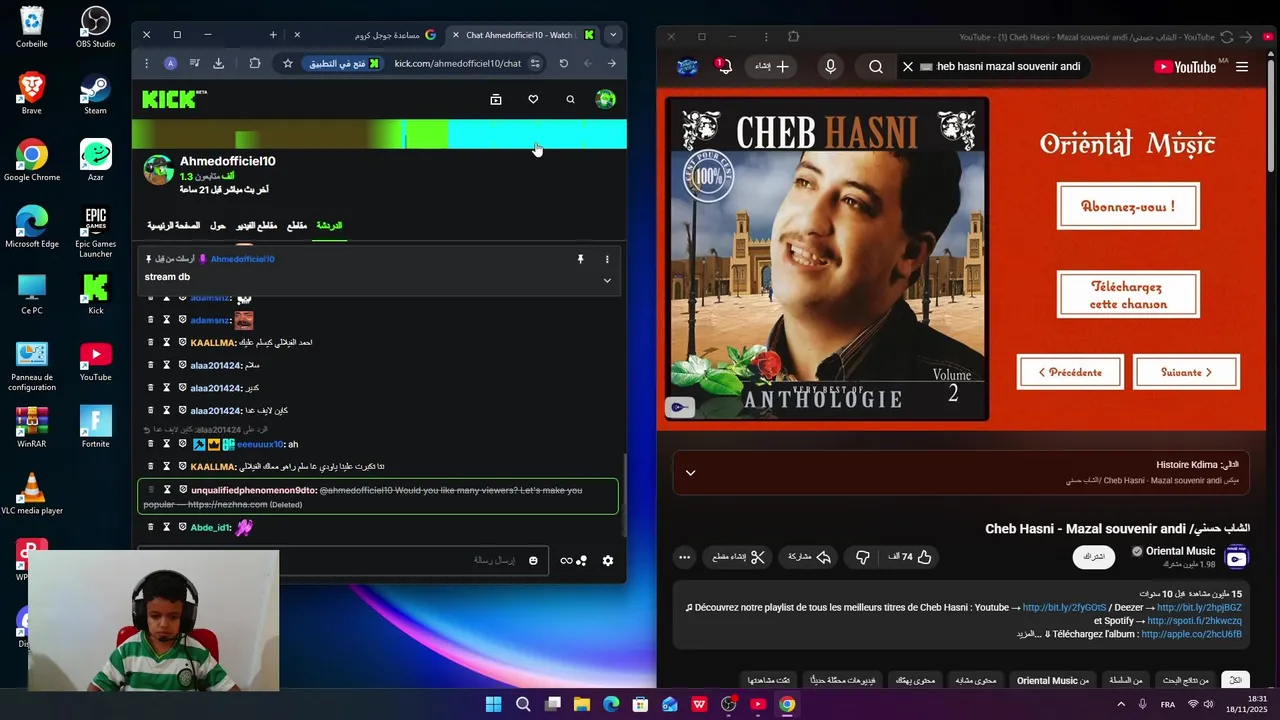Click the hourglass on eeeuuux10 message
1280x720 pixels.
(x=167, y=444)
